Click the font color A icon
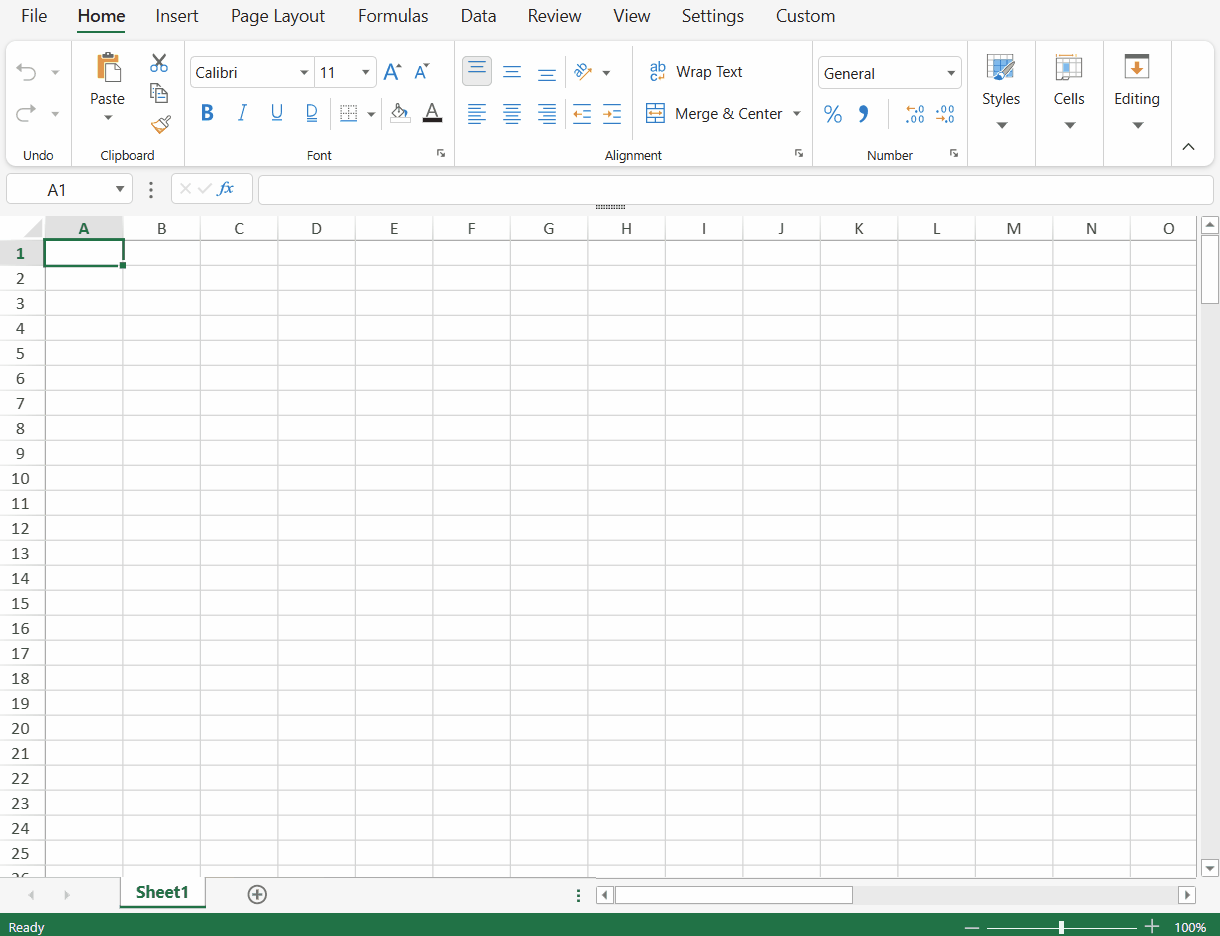Viewport: 1220px width, 936px height. 432,112
